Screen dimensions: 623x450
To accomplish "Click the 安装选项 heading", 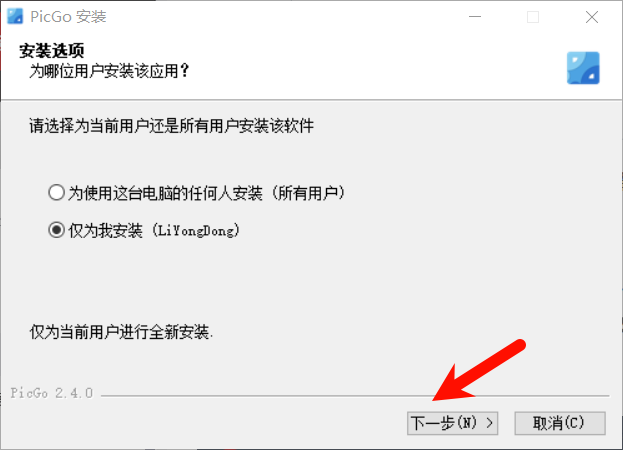I will 52,51.
